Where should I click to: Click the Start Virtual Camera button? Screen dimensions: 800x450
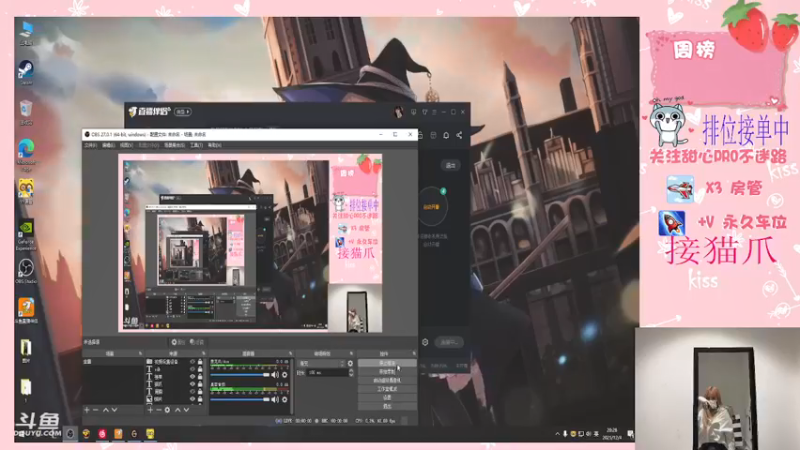pos(387,380)
